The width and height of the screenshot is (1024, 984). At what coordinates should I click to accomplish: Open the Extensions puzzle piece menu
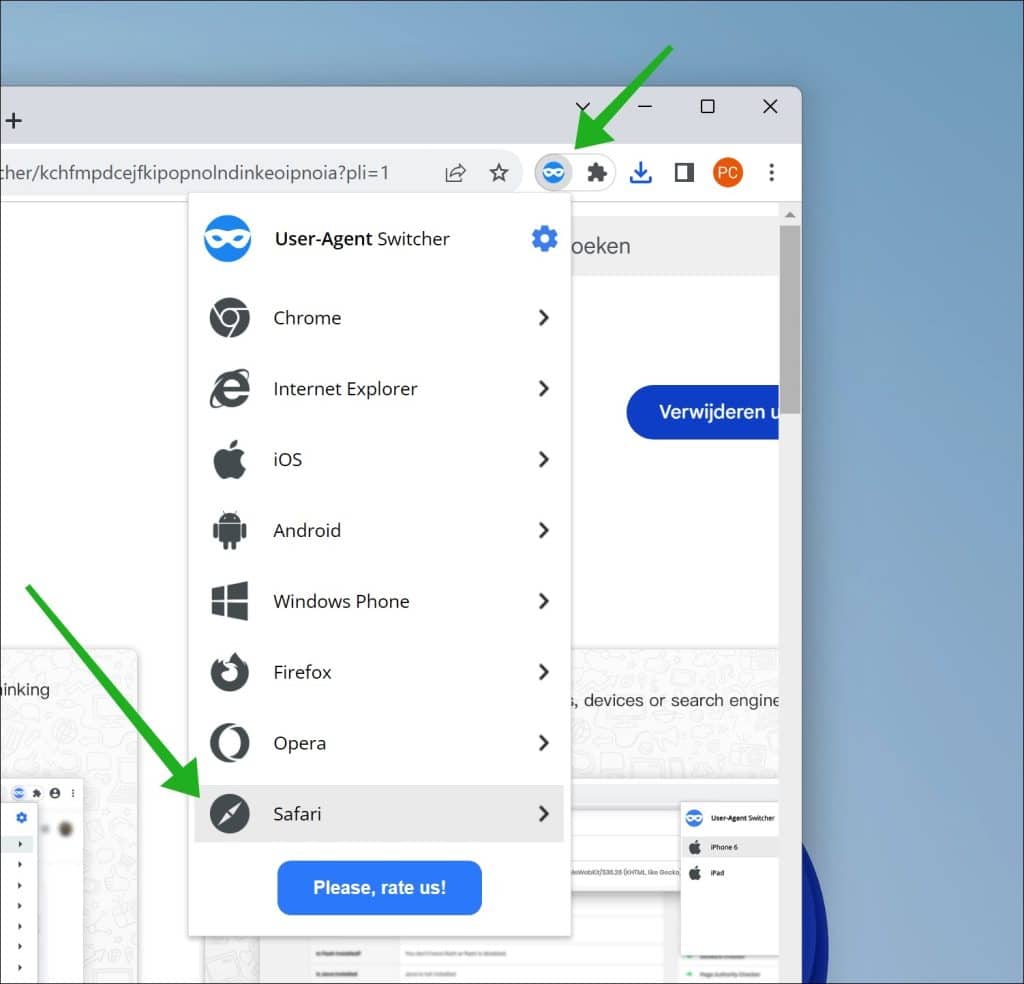(596, 173)
